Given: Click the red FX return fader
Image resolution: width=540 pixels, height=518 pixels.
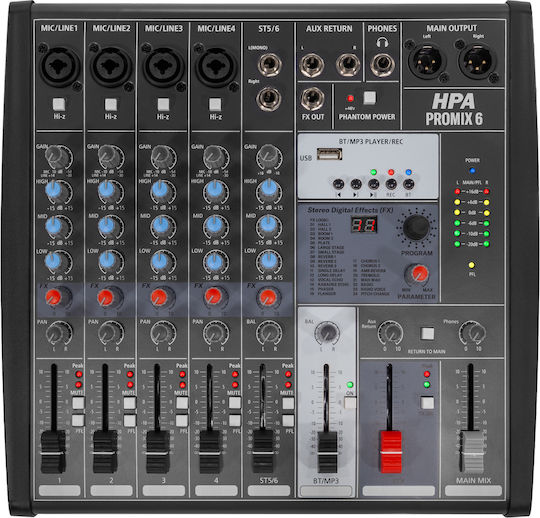Looking at the screenshot, I should (x=391, y=451).
